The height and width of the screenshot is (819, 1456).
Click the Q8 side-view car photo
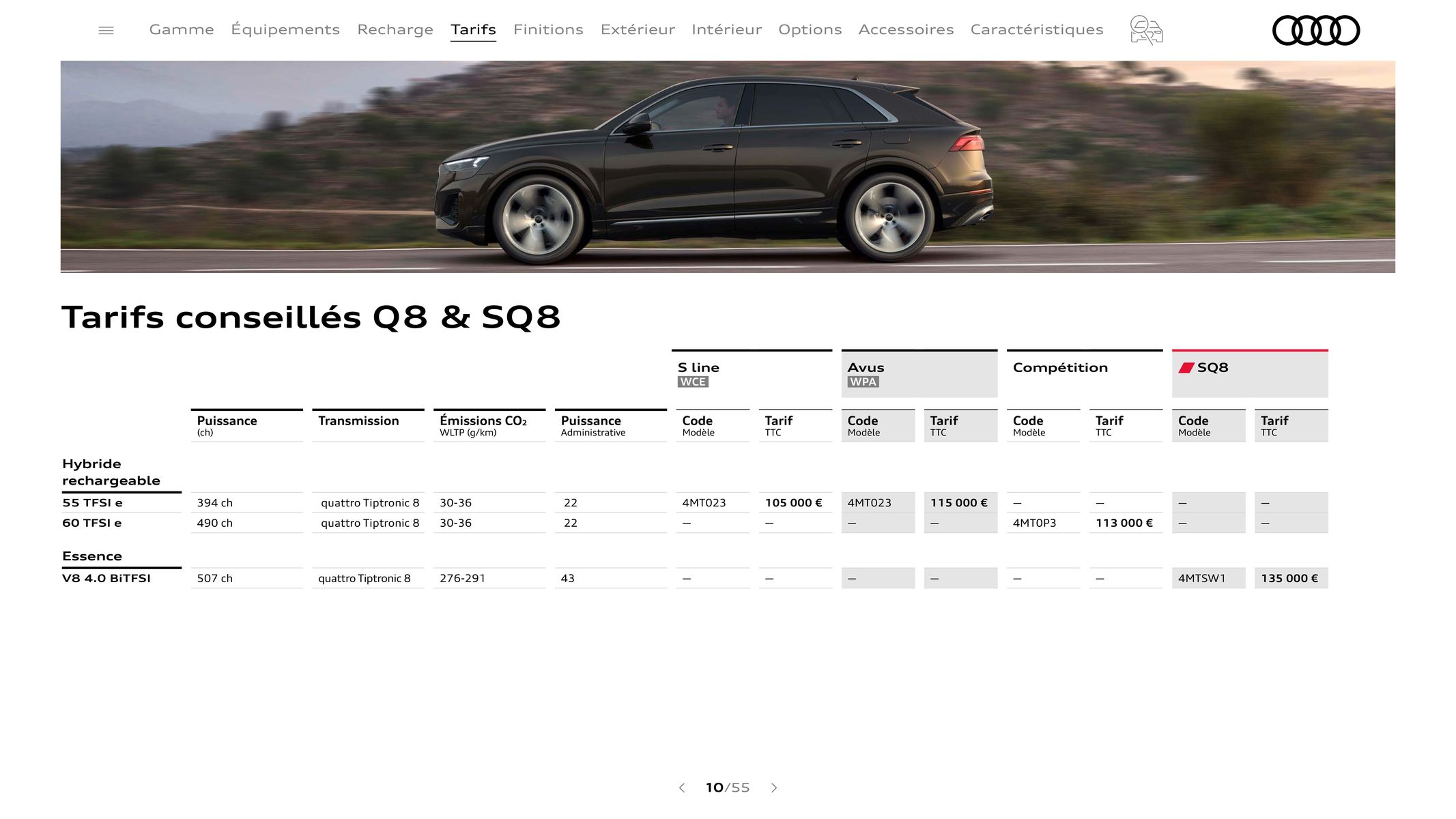pos(728,167)
